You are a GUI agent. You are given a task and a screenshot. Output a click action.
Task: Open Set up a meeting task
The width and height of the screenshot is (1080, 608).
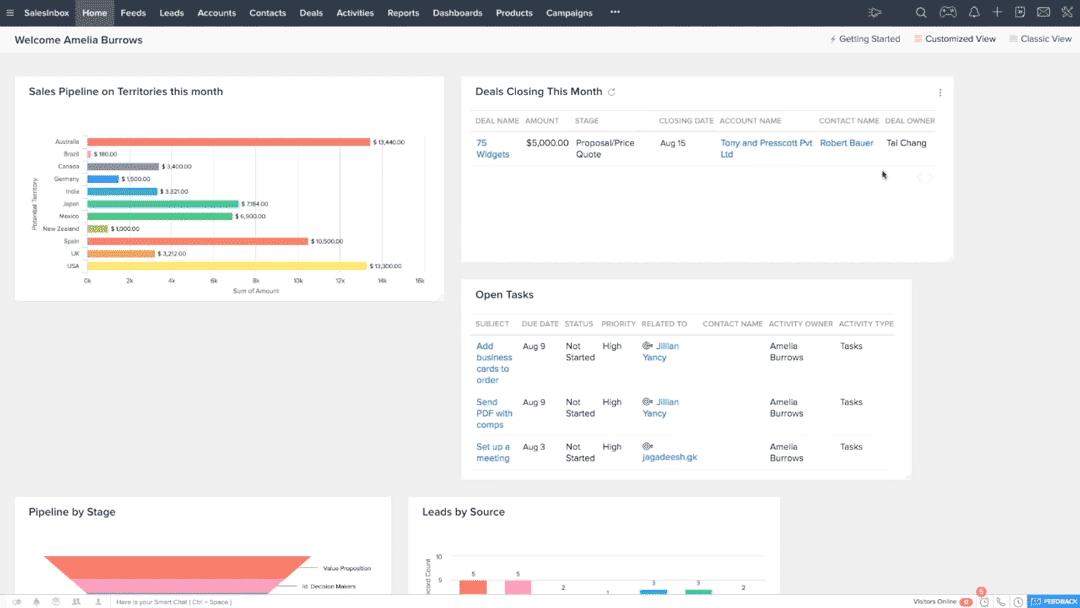(492, 452)
